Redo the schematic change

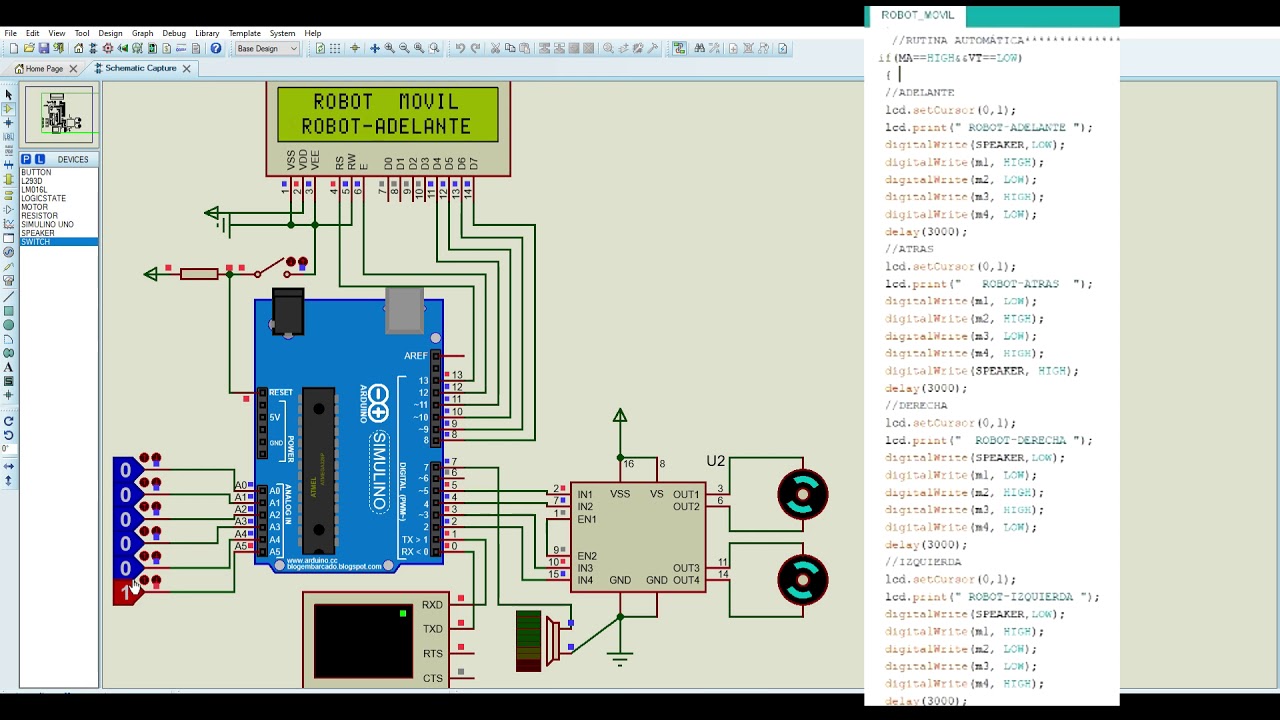(x=475, y=48)
